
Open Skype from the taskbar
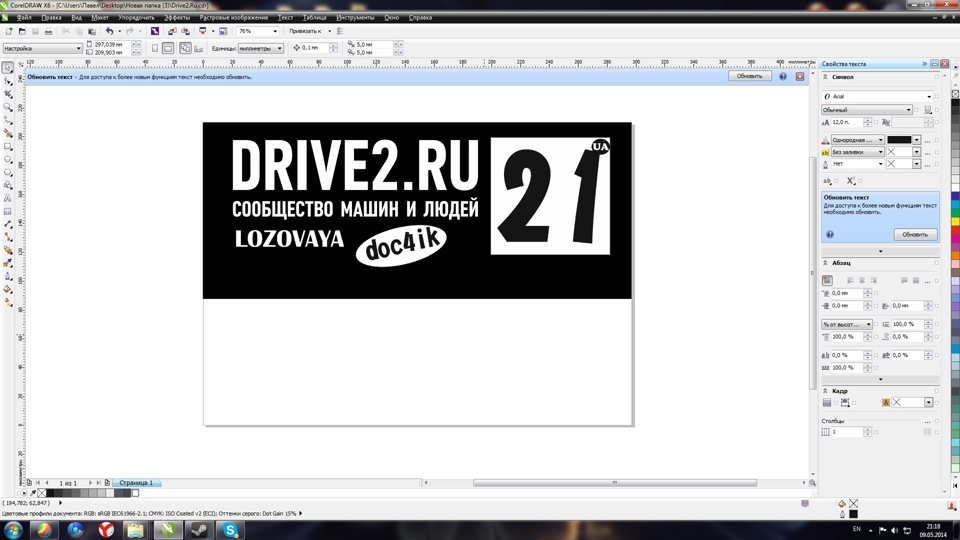point(230,530)
